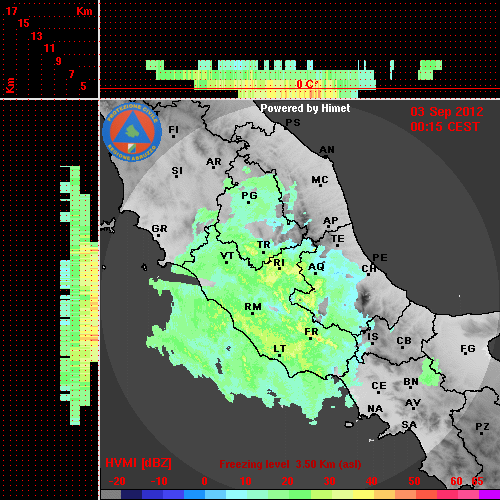Click the 40 value on dBZ scale
The image size is (500, 500).
tap(372, 481)
